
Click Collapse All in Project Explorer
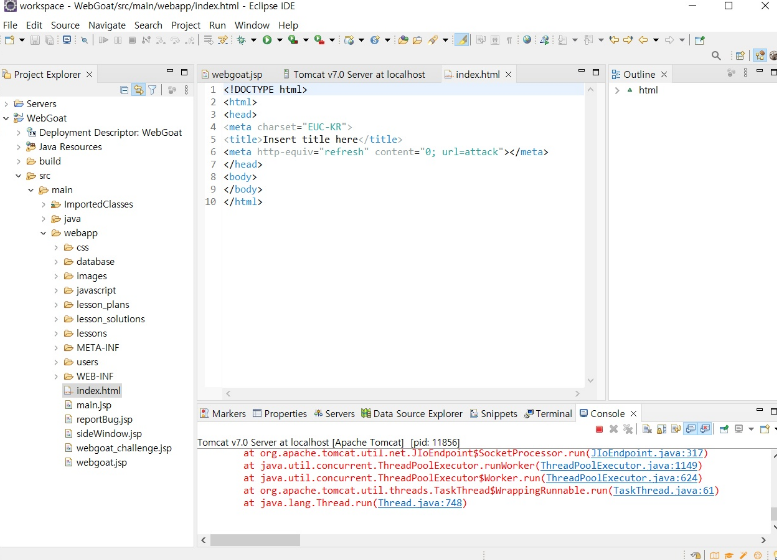tap(124, 90)
